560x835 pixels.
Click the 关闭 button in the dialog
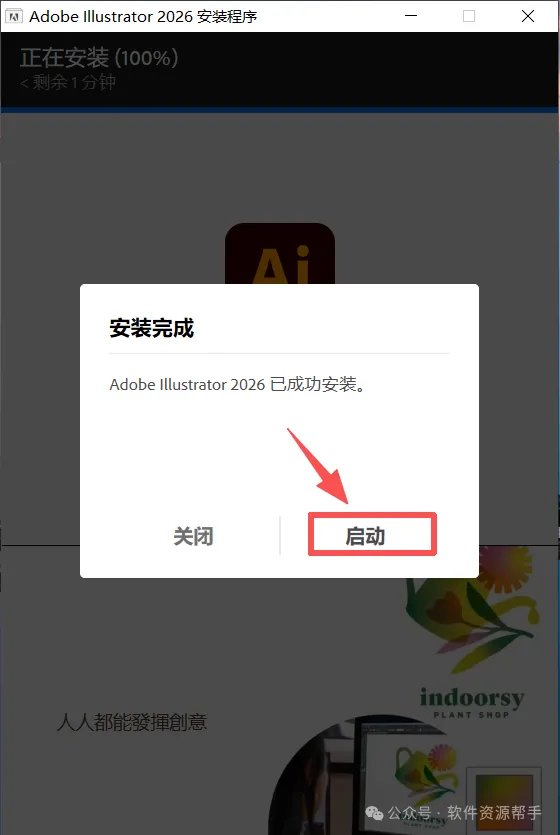(193, 536)
